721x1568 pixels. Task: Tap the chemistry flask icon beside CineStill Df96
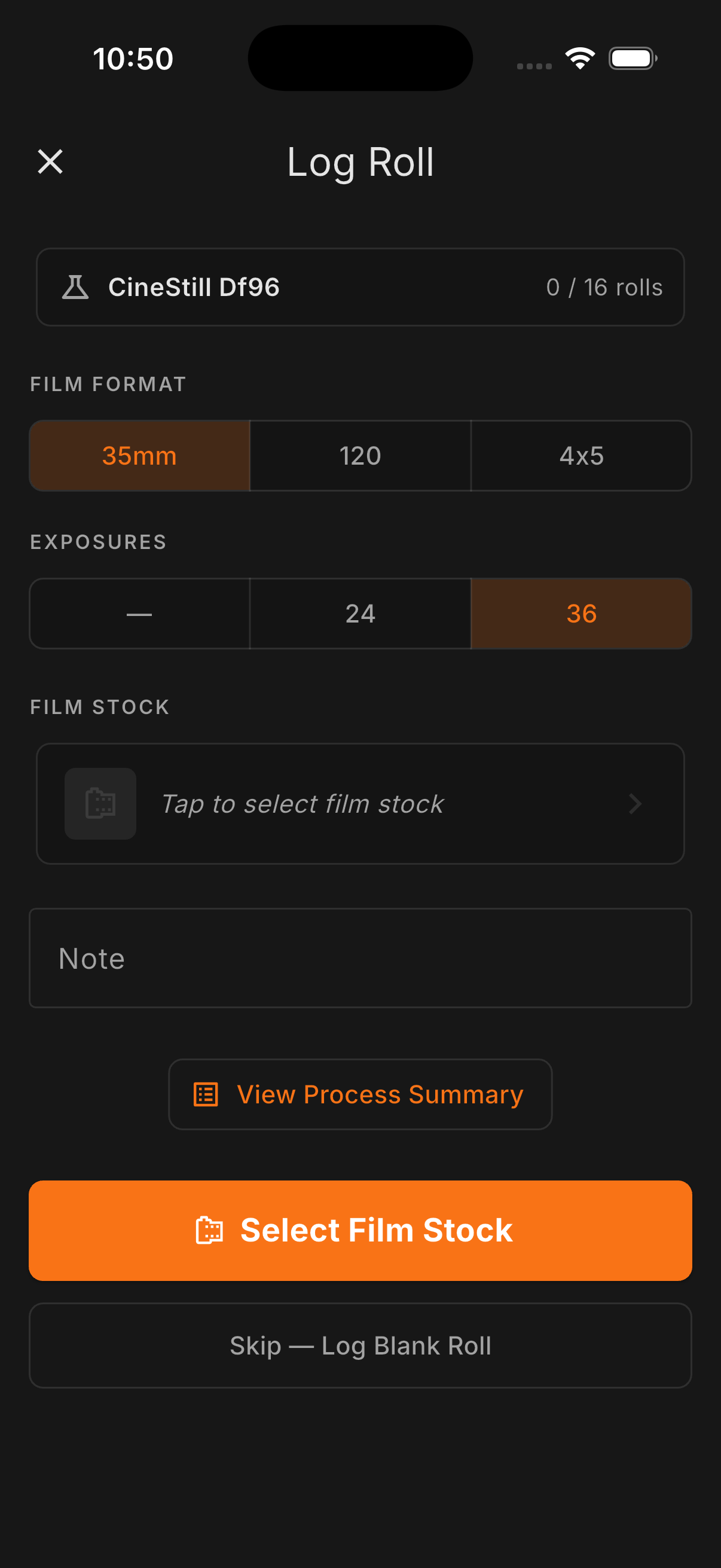(x=75, y=287)
